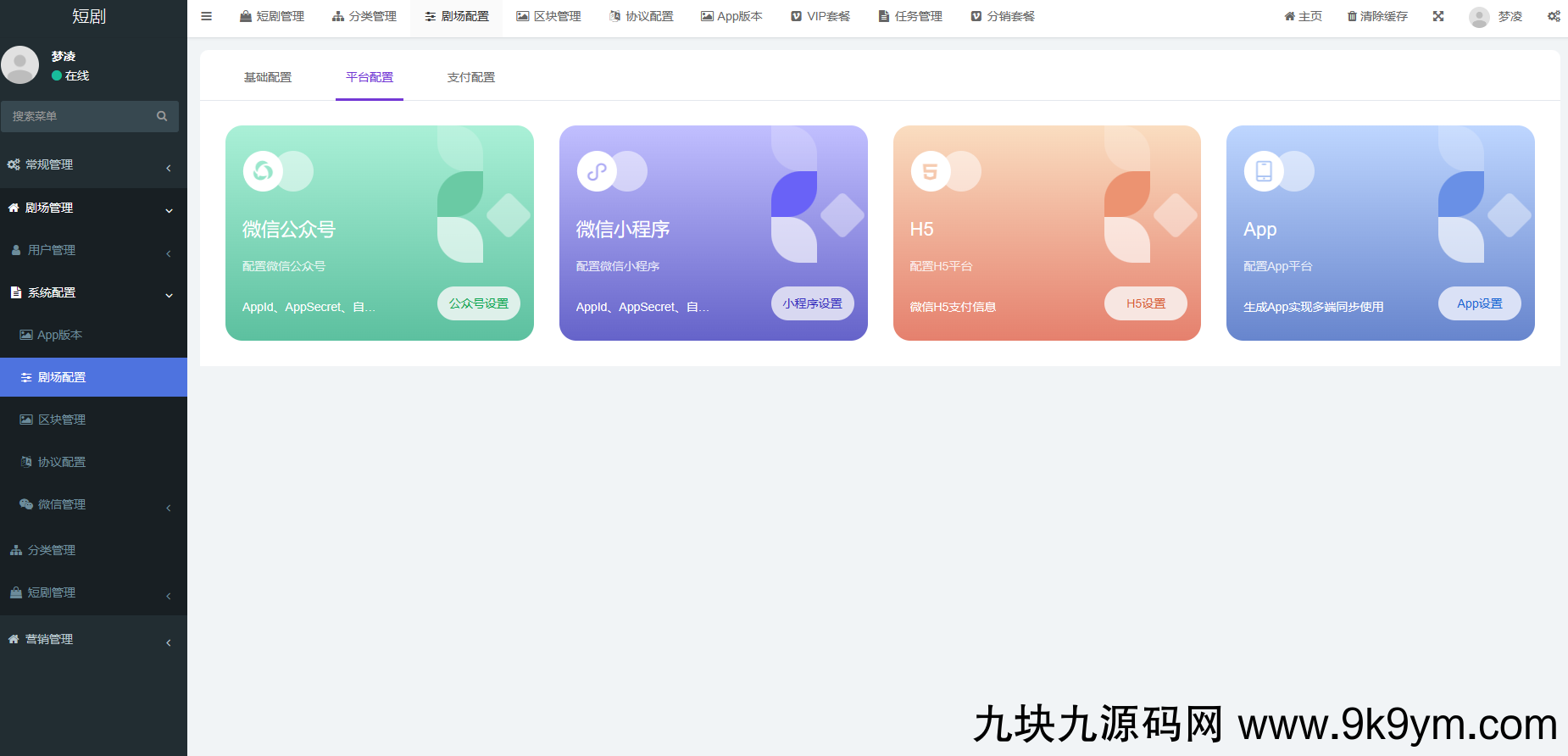This screenshot has height=756, width=1568.
Task: Click the 在线 online status indicator
Action: coord(70,75)
